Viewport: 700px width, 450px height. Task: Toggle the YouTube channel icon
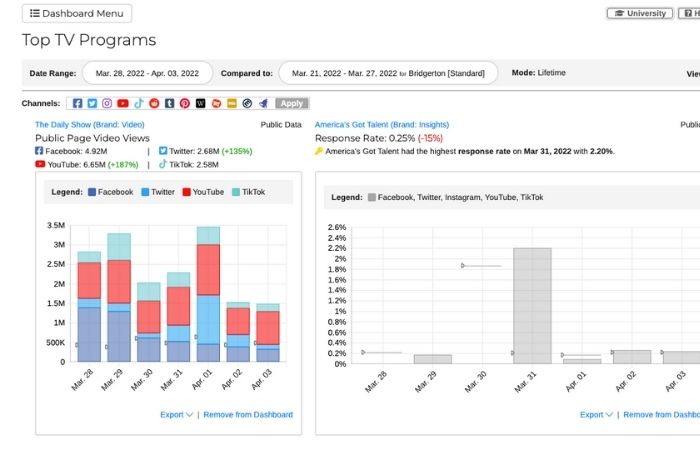(x=123, y=103)
